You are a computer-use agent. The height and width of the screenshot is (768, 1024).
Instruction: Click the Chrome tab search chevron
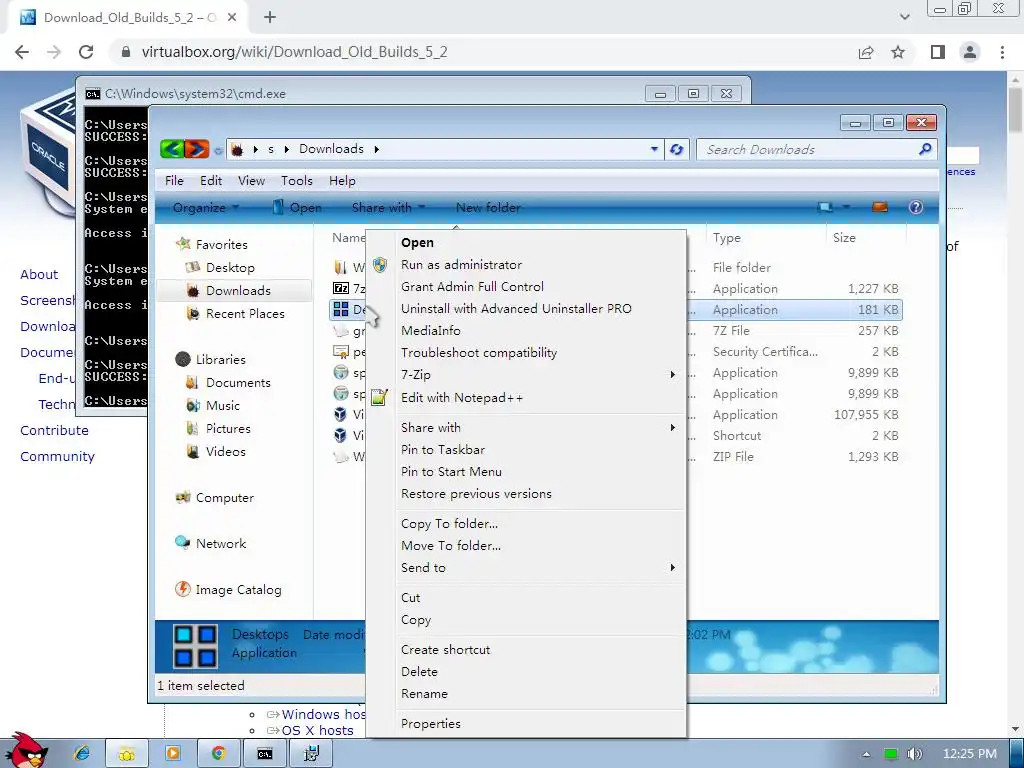[x=904, y=18]
